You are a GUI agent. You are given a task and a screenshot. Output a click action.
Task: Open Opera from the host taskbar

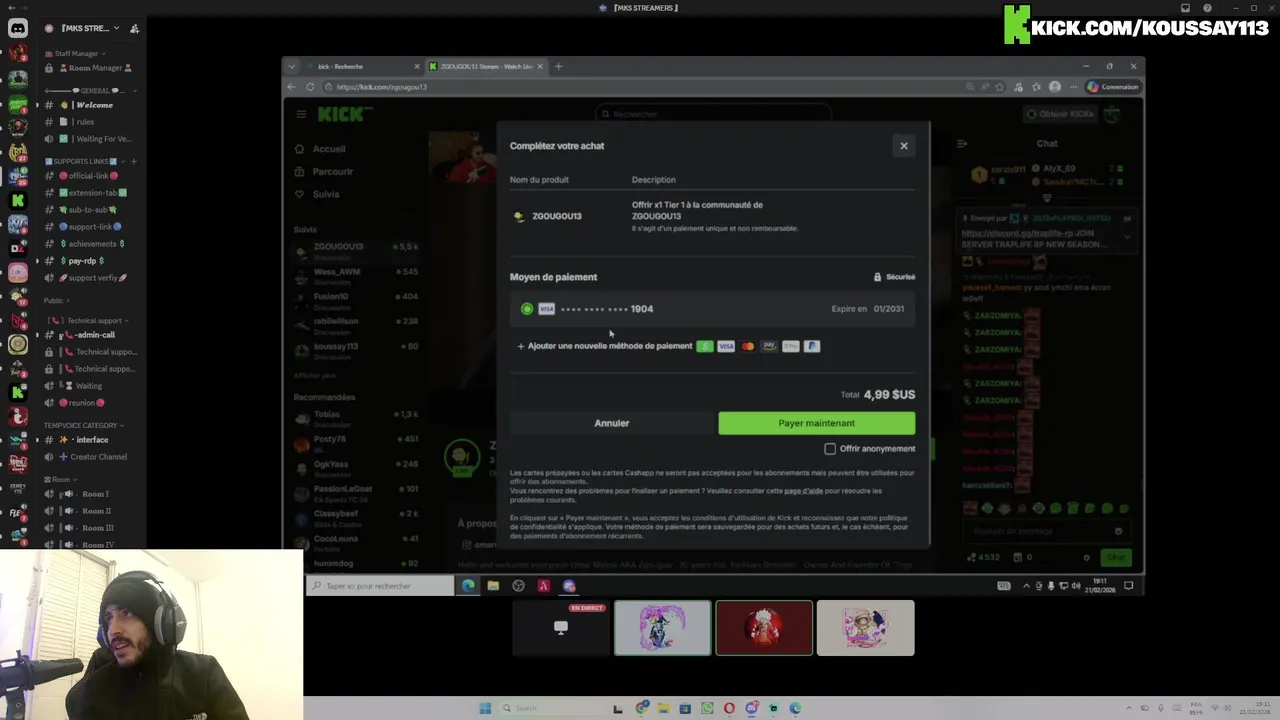pyautogui.click(x=729, y=708)
